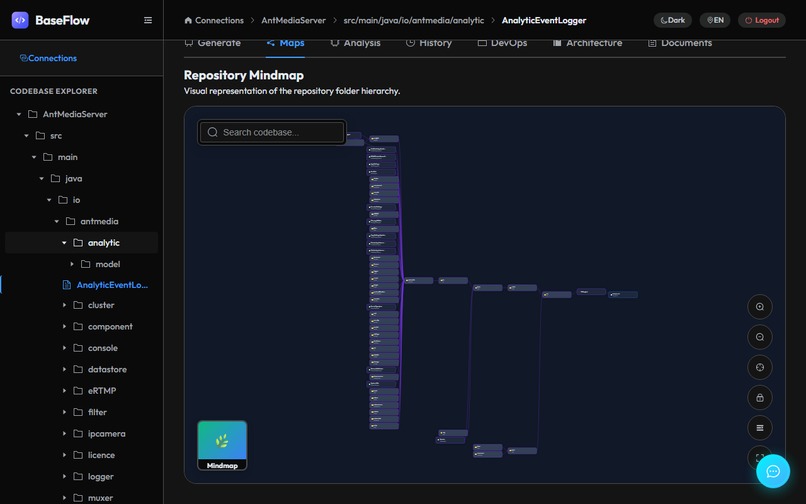Switch to the DevOps tab

tap(502, 43)
